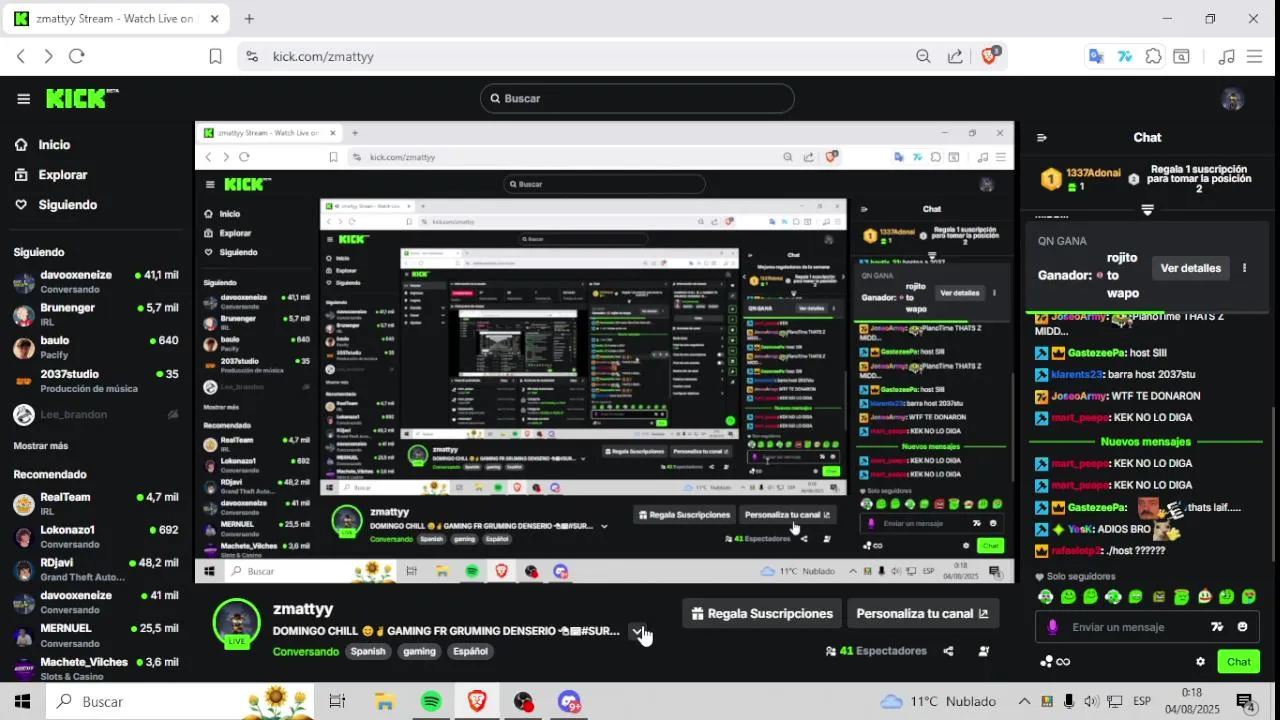Screen dimensions: 1280x720
Task: Go to the Kick logo home
Action: tap(82, 98)
